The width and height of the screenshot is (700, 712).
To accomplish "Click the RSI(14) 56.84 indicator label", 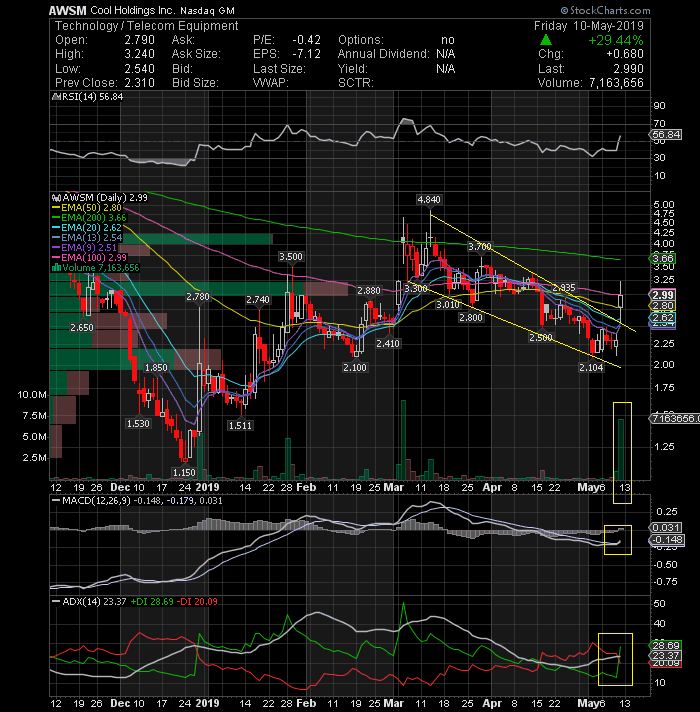I will (88, 97).
